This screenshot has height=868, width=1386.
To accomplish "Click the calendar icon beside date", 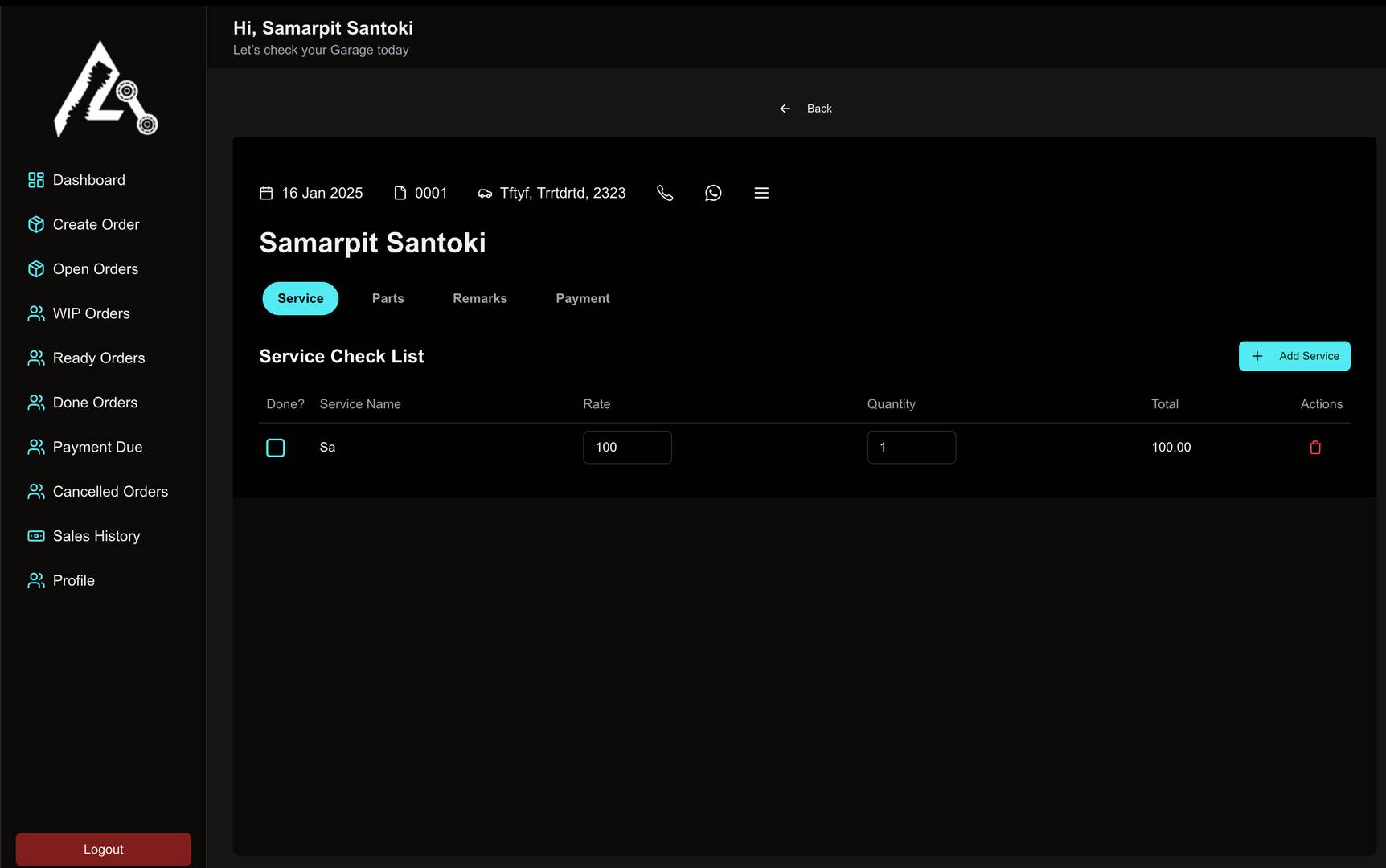I will [x=266, y=193].
